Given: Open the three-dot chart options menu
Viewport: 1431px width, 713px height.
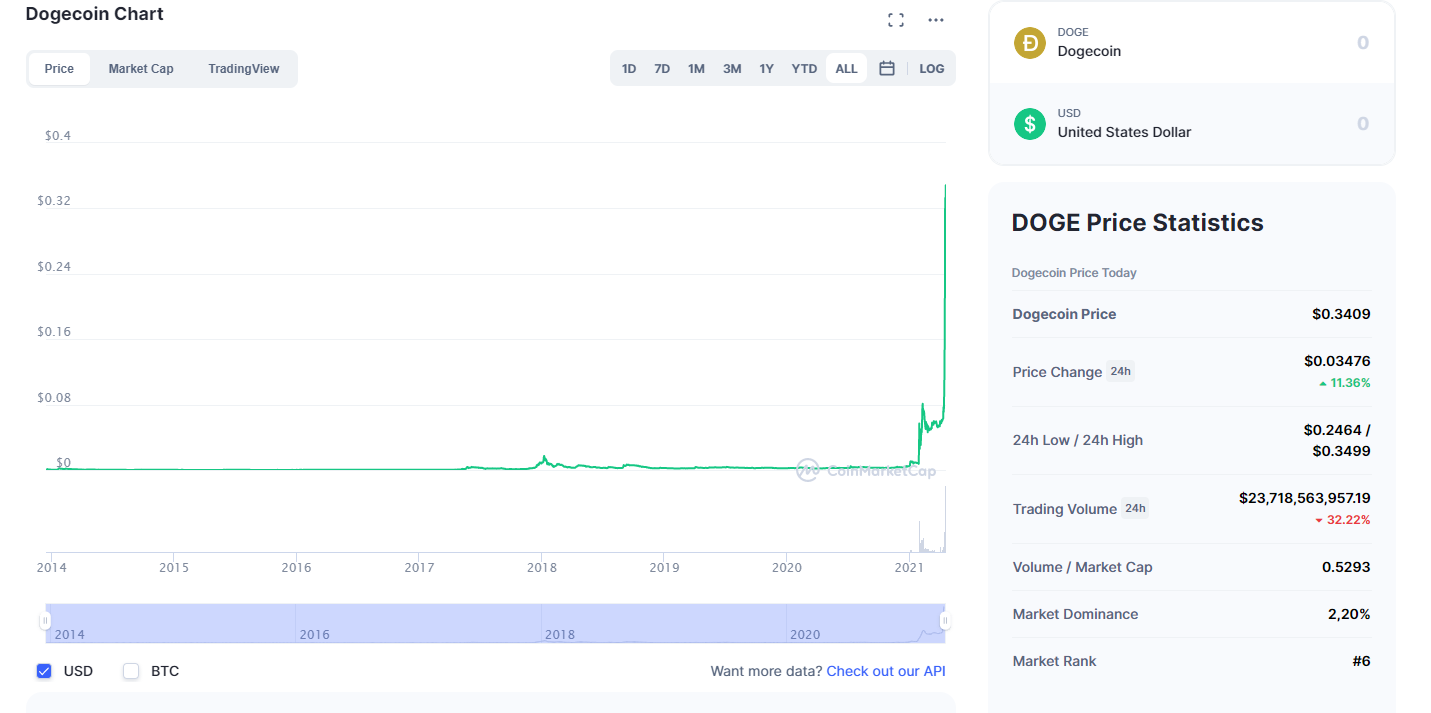Looking at the screenshot, I should (x=936, y=20).
